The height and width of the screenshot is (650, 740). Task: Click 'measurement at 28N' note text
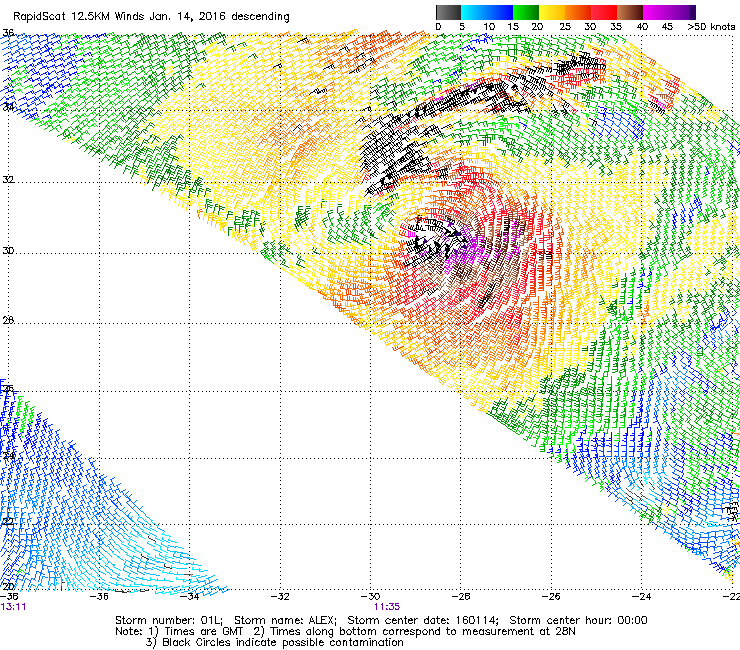point(521,632)
